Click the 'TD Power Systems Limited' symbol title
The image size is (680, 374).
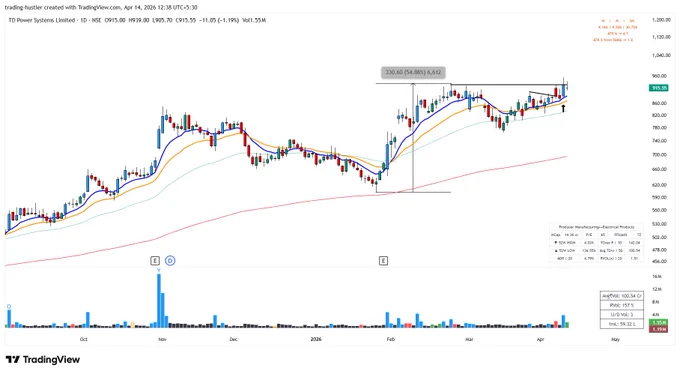[x=42, y=20]
